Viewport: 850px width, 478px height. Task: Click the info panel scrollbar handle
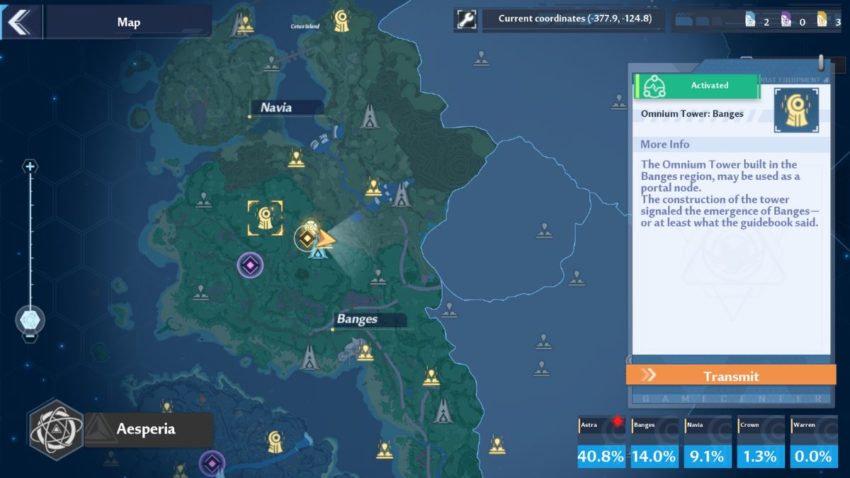[x=821, y=62]
